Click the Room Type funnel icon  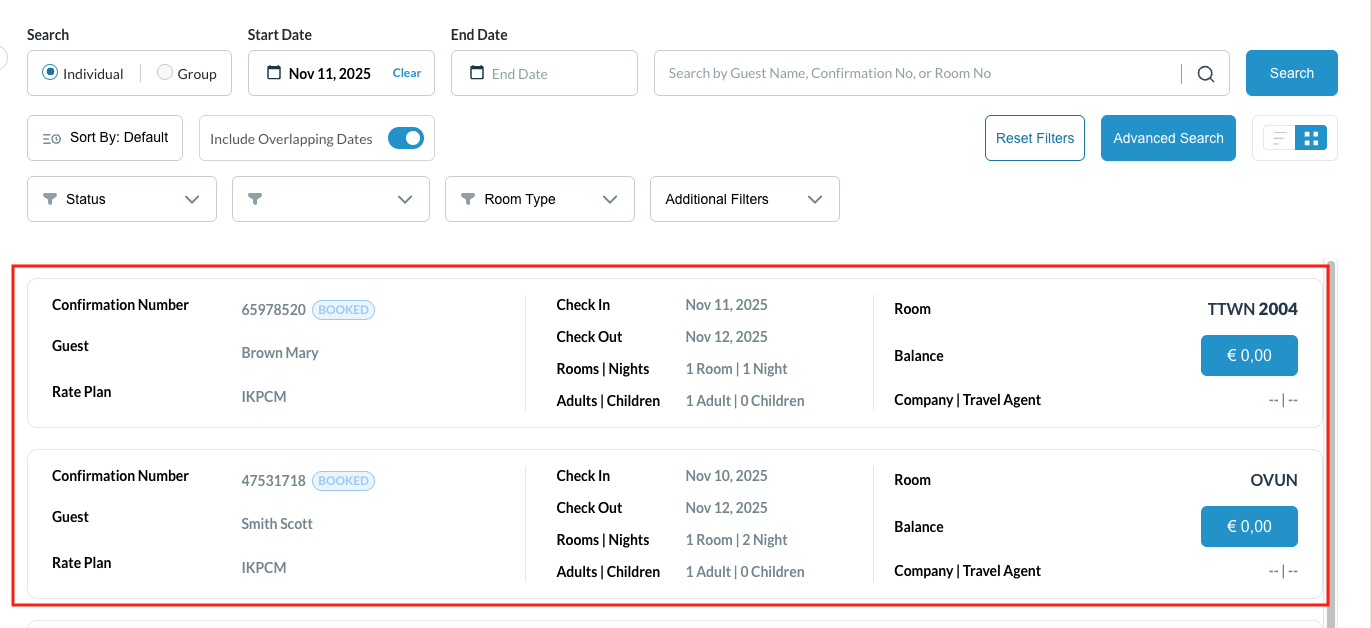point(468,199)
